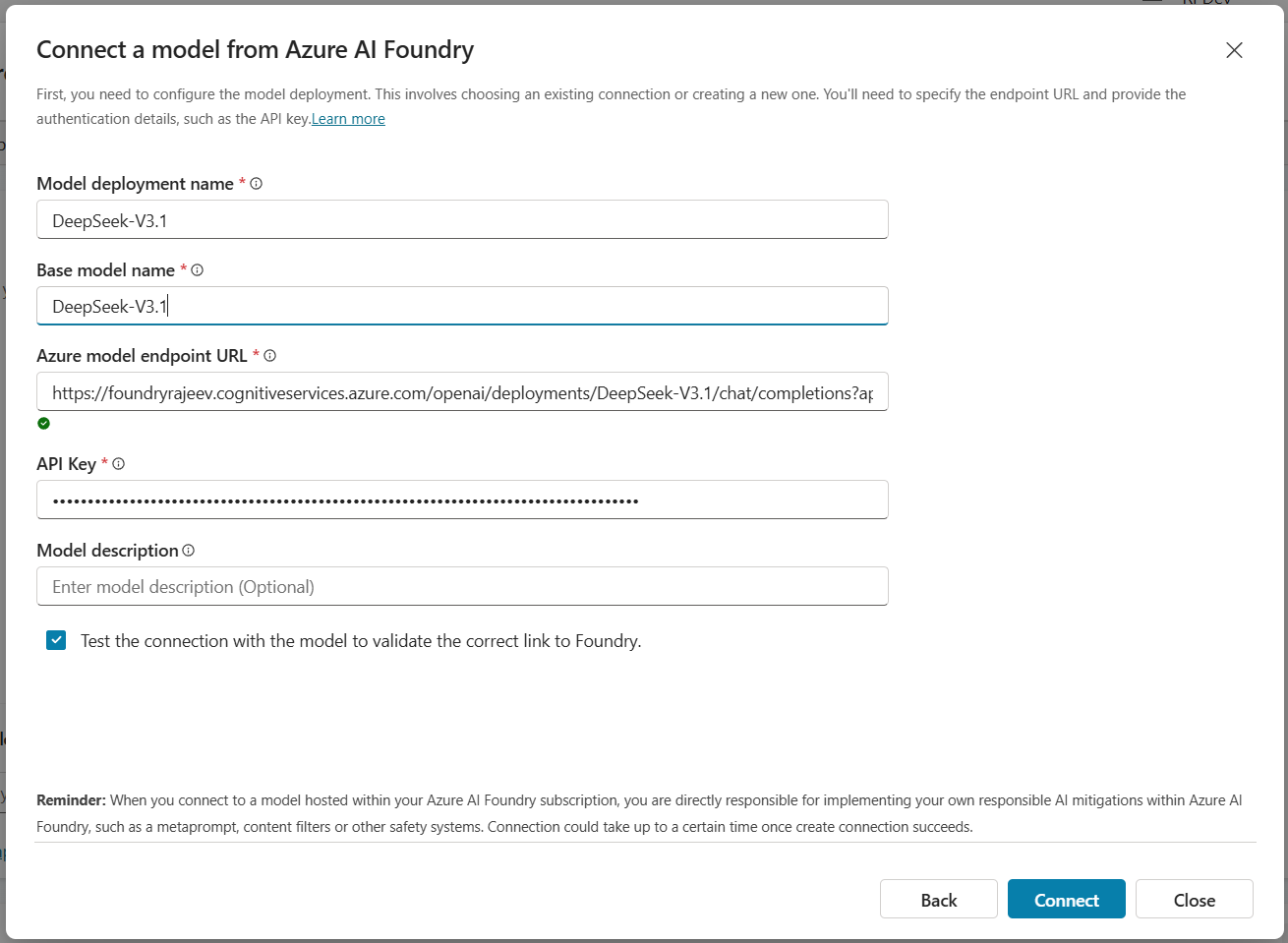1288x943 pixels.
Task: Click the 'Model description' field label
Action: [x=107, y=551]
